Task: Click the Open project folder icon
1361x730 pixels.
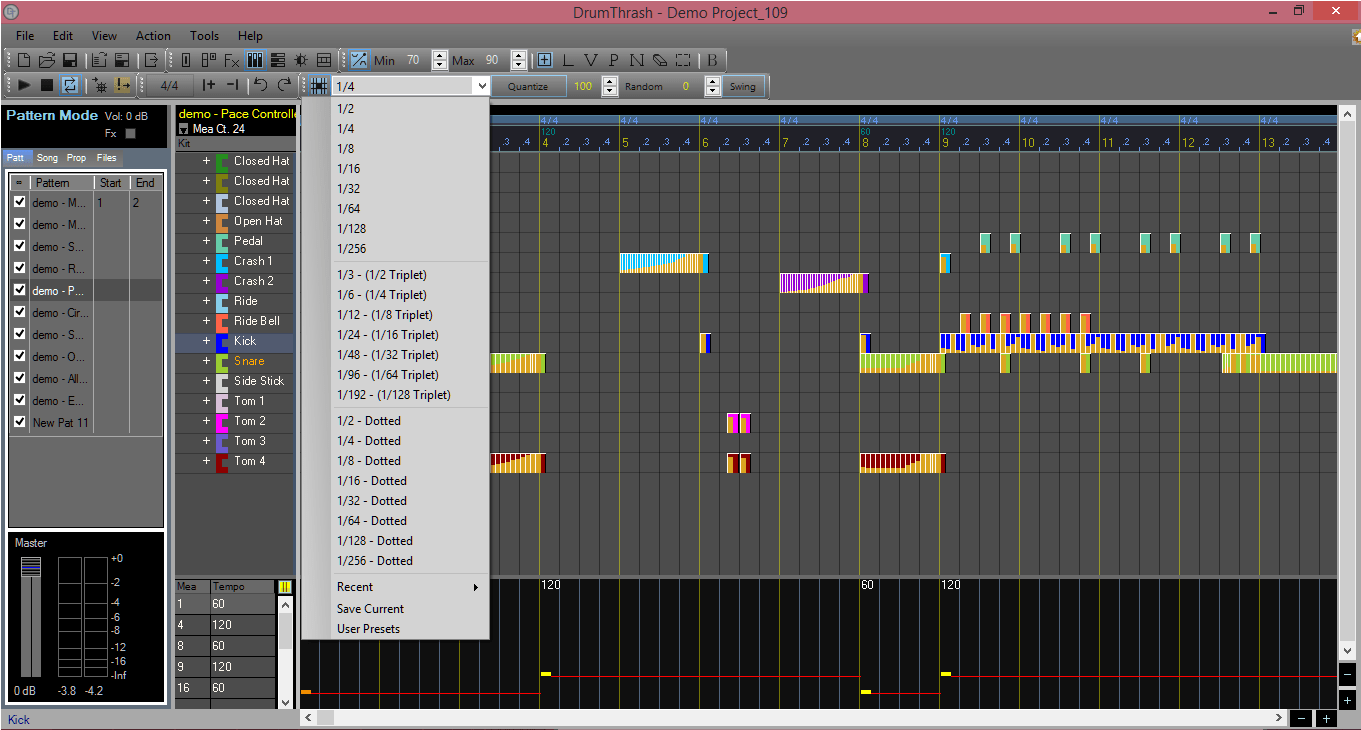Action: [x=47, y=60]
